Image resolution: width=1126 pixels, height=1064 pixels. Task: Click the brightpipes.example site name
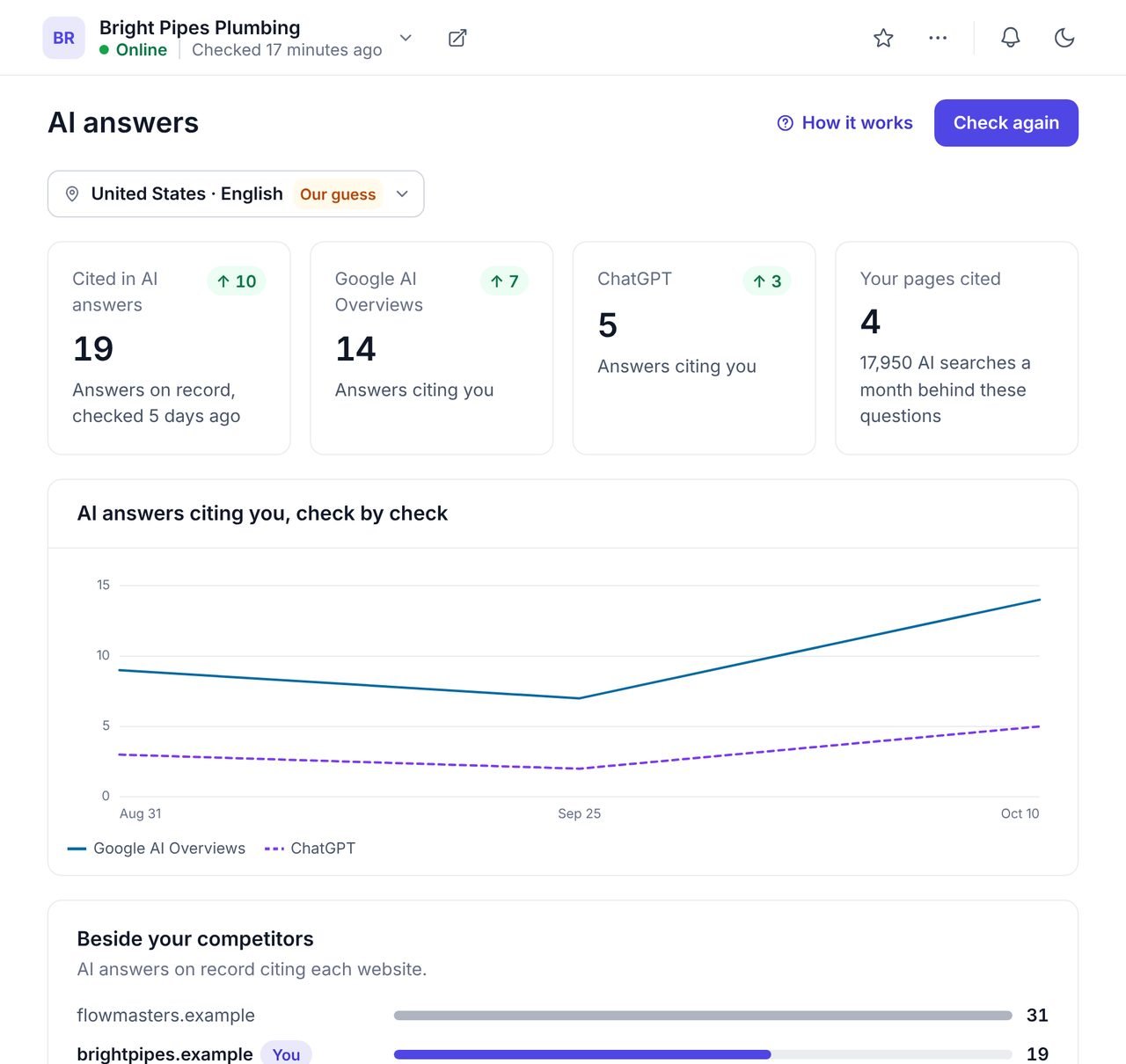165,1054
